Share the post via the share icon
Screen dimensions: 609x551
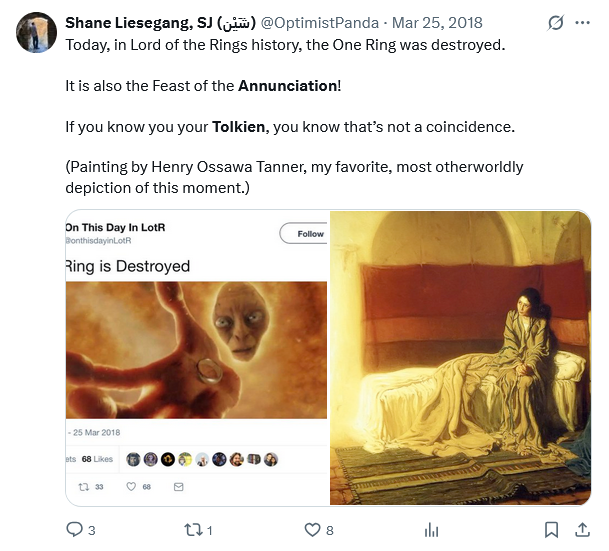579,530
